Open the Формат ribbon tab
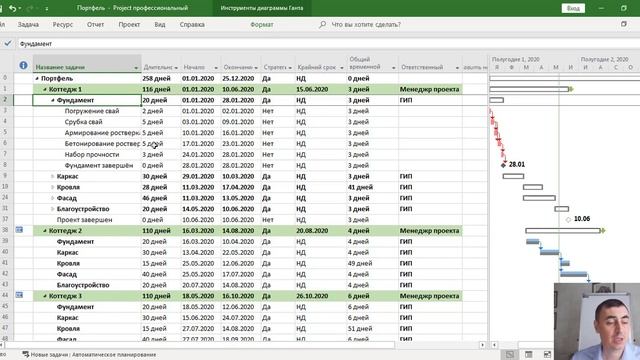Viewport: 640px width, 360px height. (x=262, y=24)
